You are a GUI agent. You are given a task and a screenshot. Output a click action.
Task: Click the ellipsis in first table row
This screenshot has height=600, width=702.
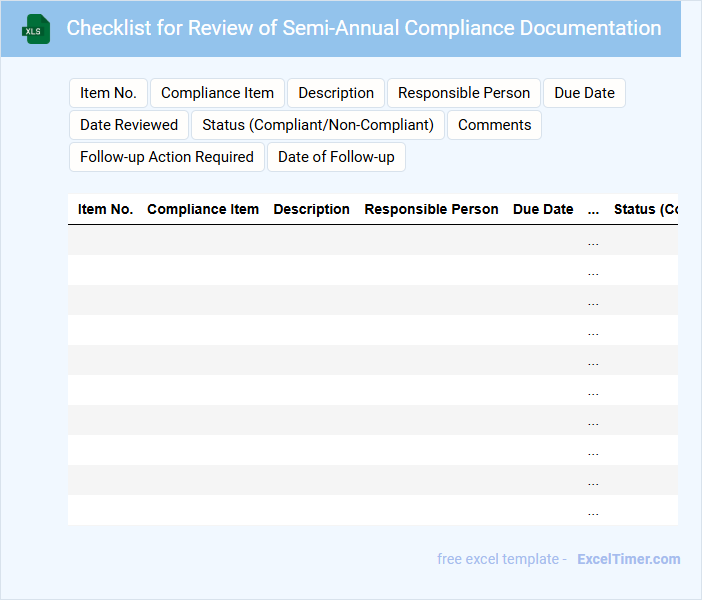tap(593, 240)
